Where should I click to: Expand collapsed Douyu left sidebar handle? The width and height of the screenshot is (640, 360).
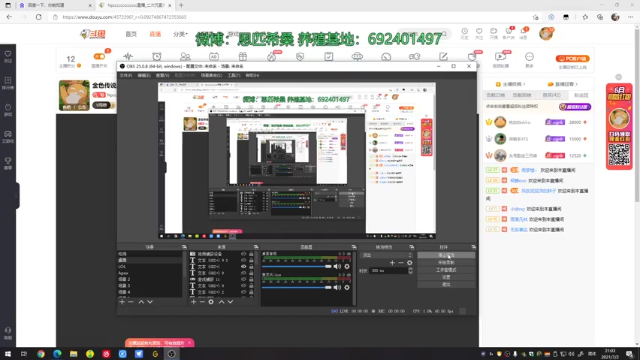[x=17, y=196]
